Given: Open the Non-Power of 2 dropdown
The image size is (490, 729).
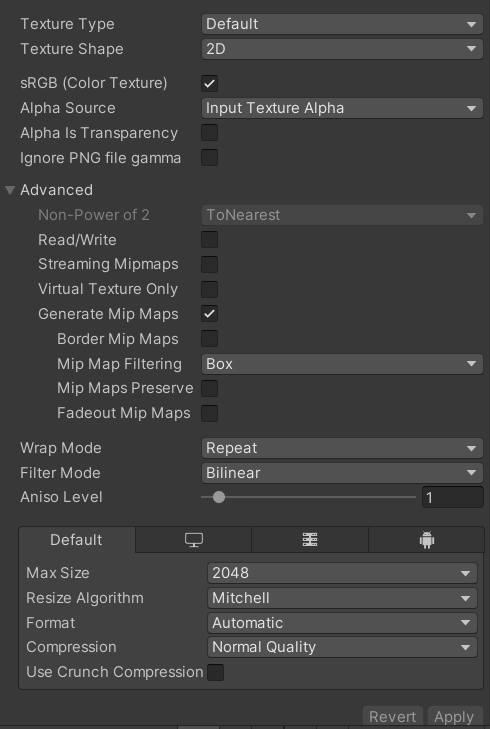Looking at the screenshot, I should coord(342,215).
